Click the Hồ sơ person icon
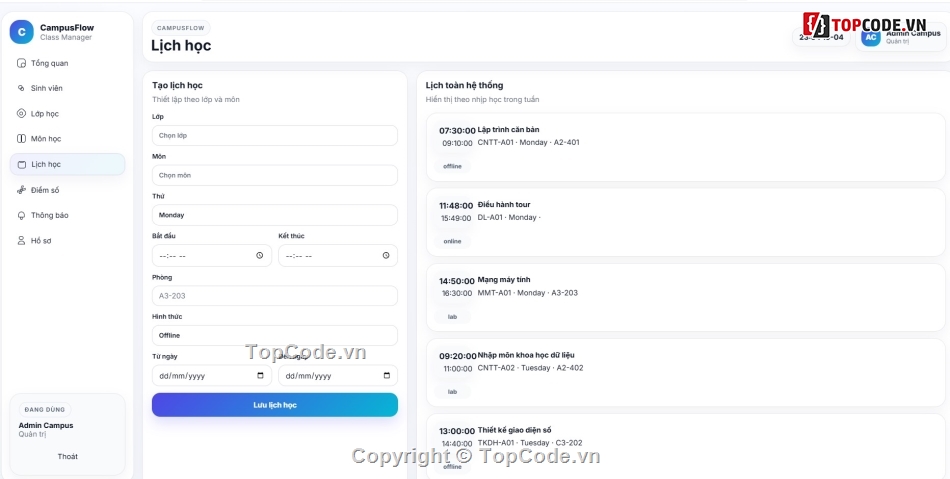 tap(21, 240)
